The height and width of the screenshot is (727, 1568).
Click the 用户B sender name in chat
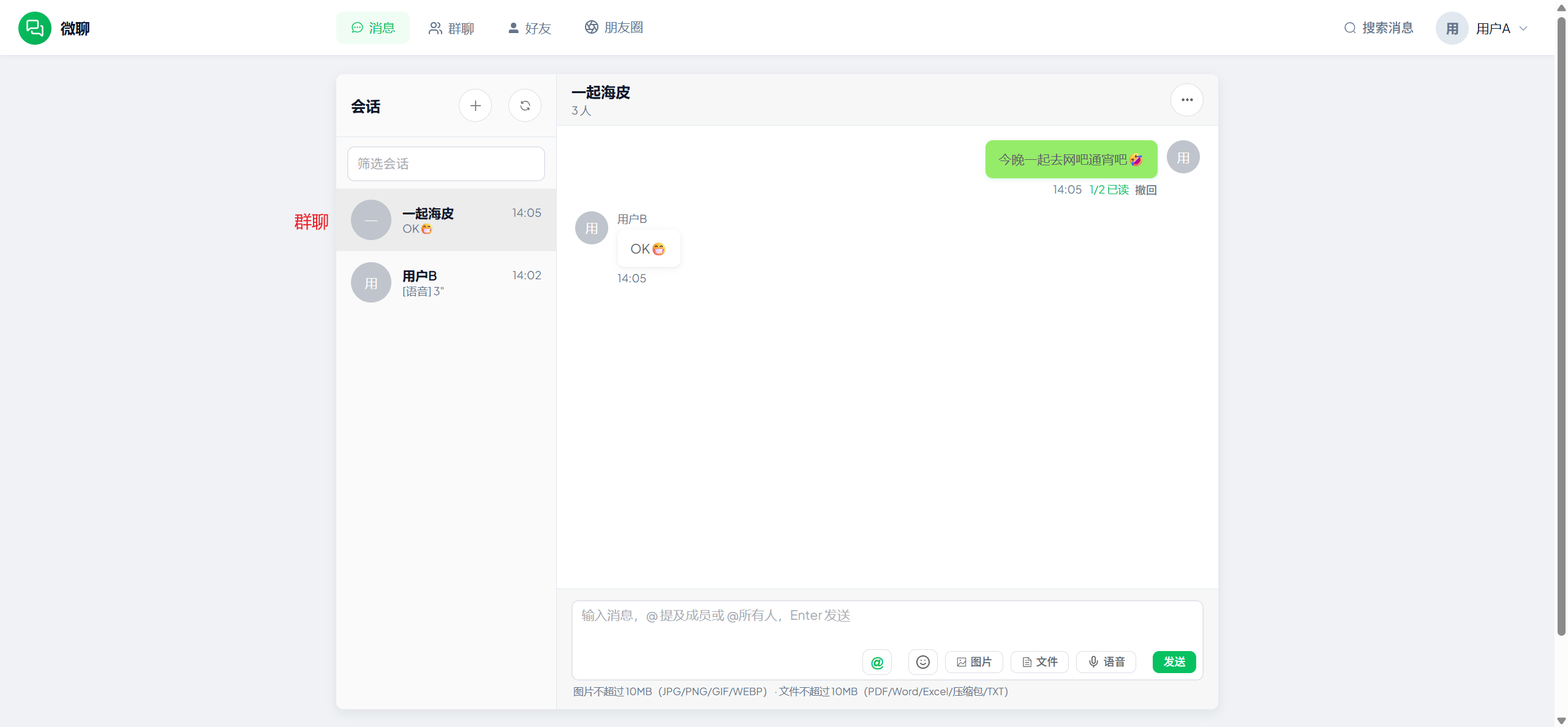point(632,219)
